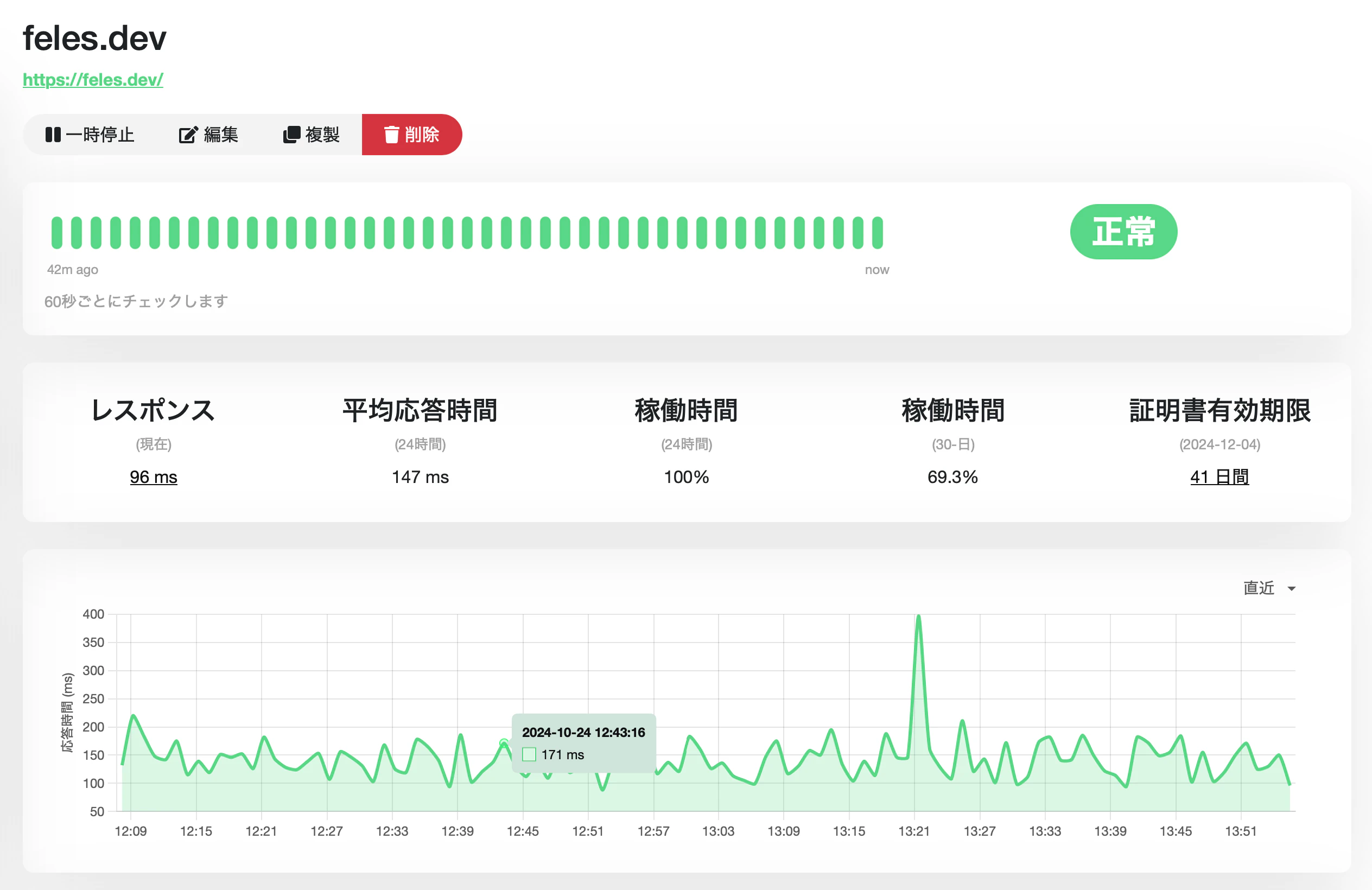Select the oldest heartbeat bar above '42m ago'

56,233
